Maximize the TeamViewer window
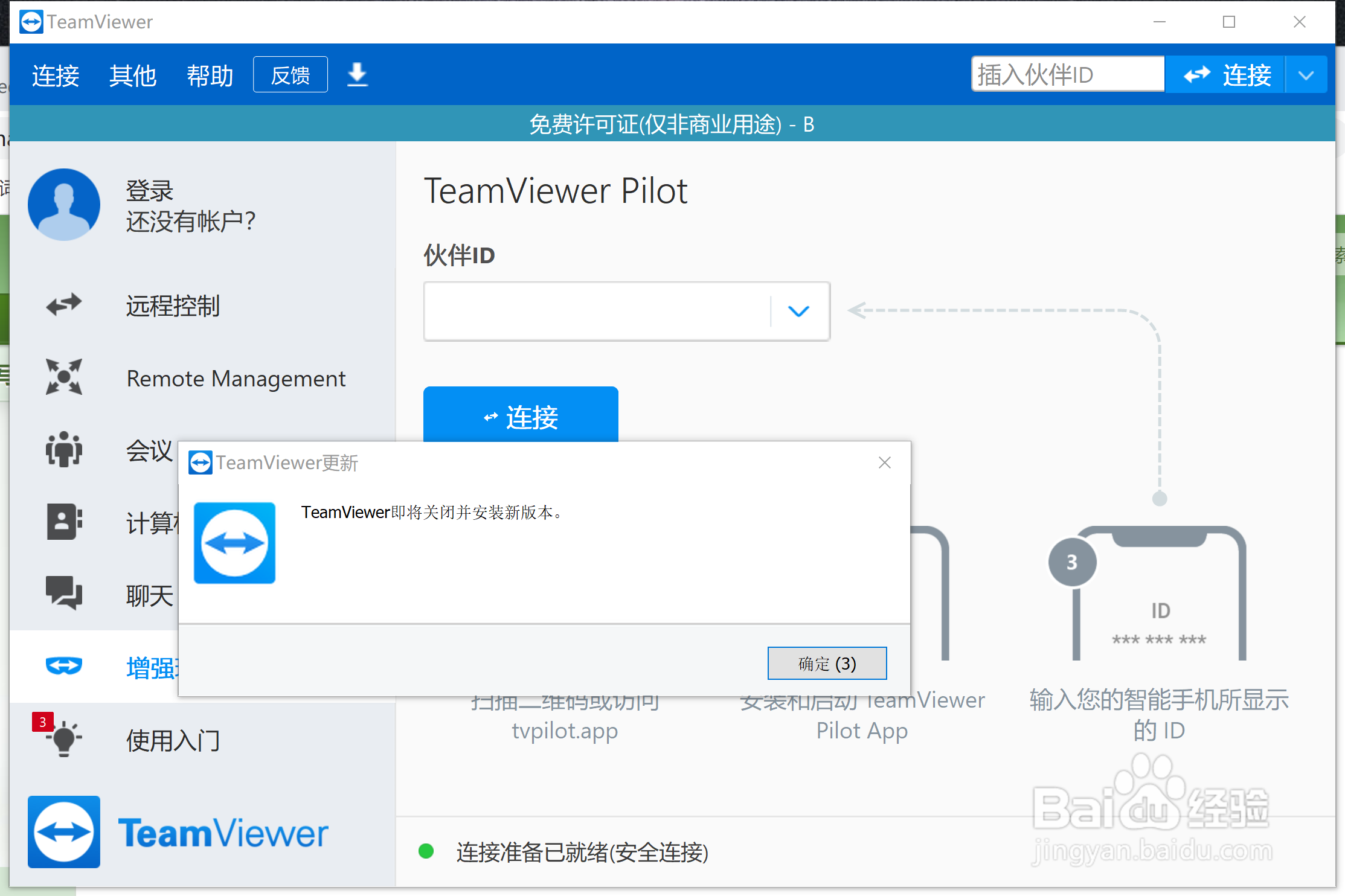The width and height of the screenshot is (1345, 896). (x=1229, y=22)
